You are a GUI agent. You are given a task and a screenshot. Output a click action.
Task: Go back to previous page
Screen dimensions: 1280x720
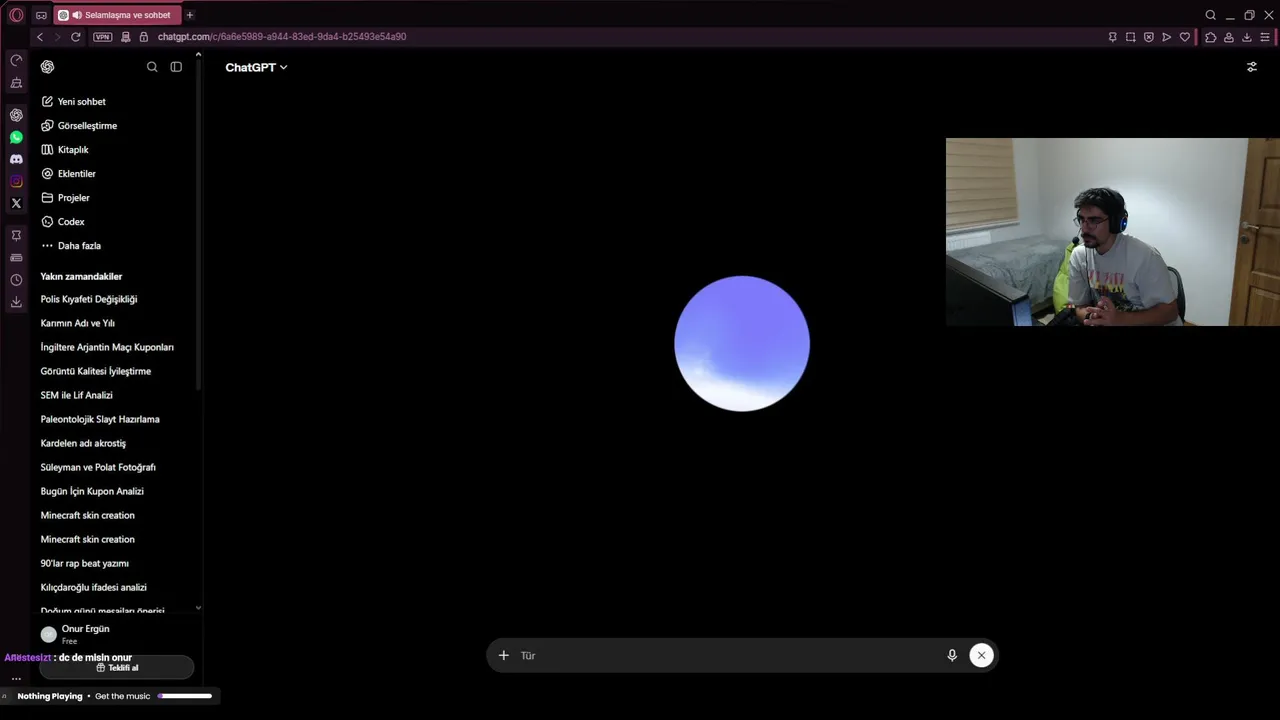click(x=40, y=37)
